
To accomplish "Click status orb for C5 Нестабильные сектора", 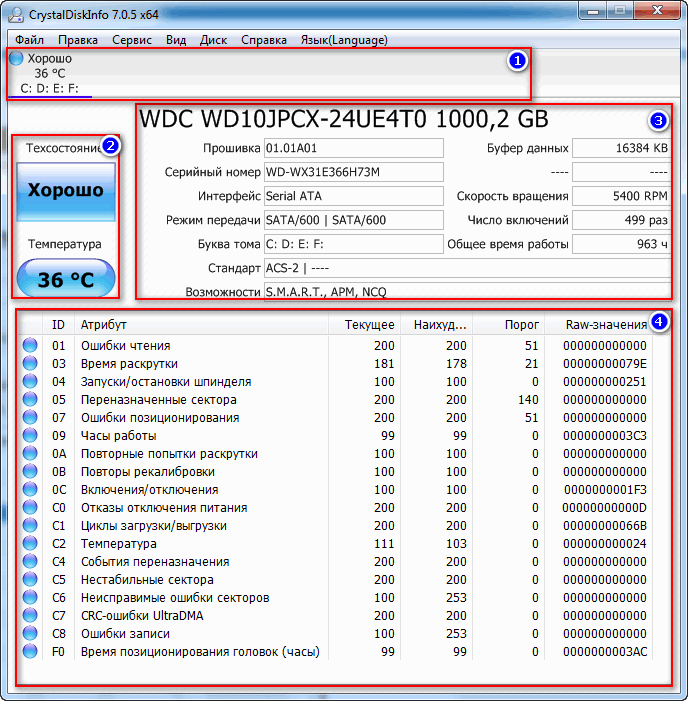I will 30,579.
